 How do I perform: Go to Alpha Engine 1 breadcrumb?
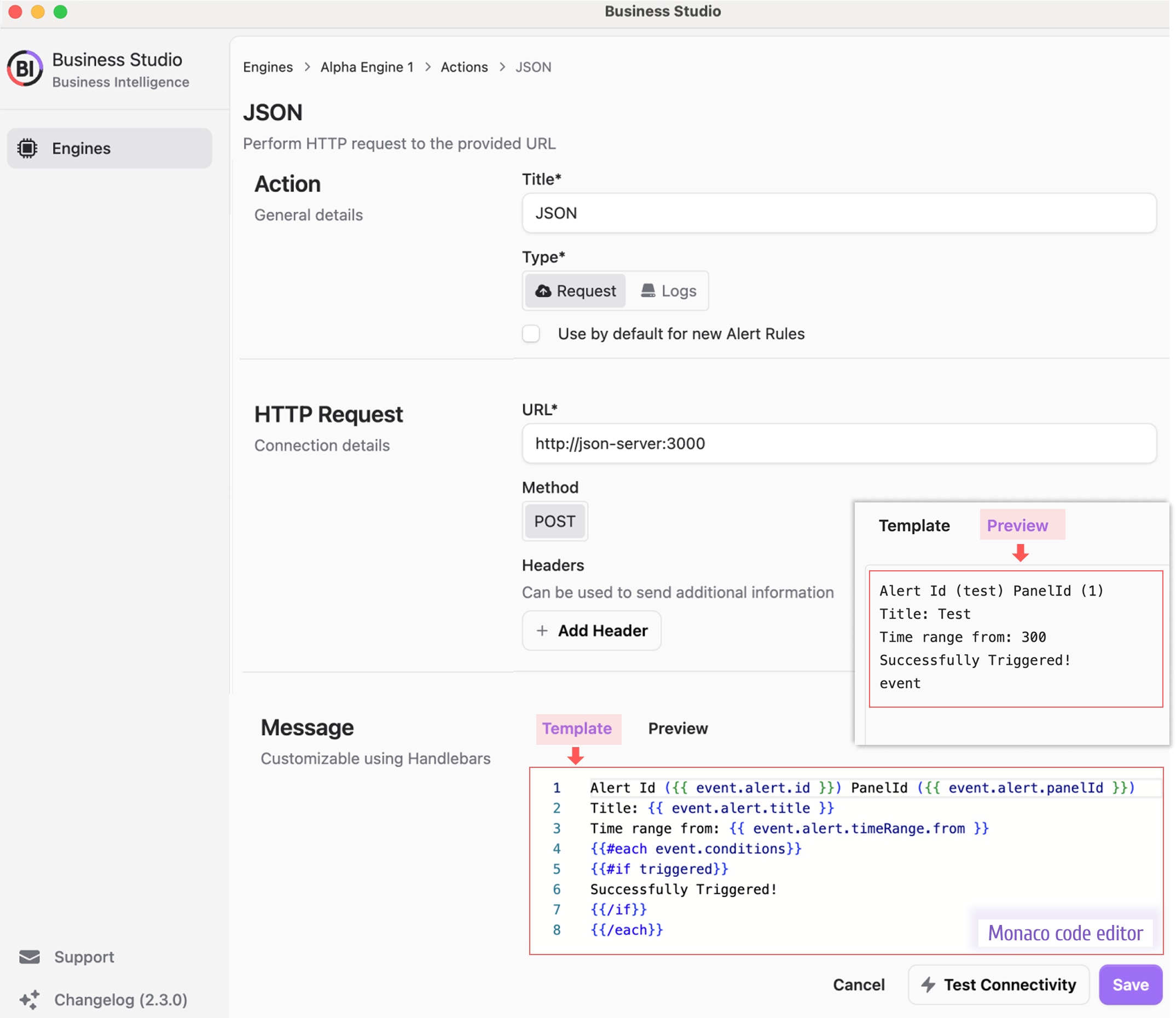click(367, 67)
